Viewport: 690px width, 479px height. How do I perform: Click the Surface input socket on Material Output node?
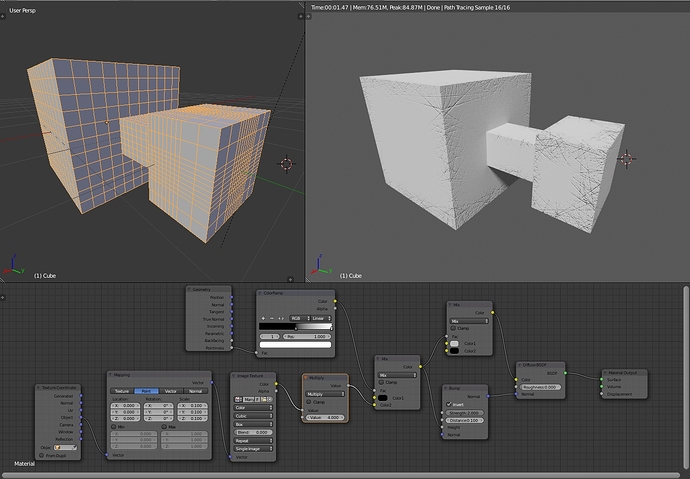(x=602, y=380)
